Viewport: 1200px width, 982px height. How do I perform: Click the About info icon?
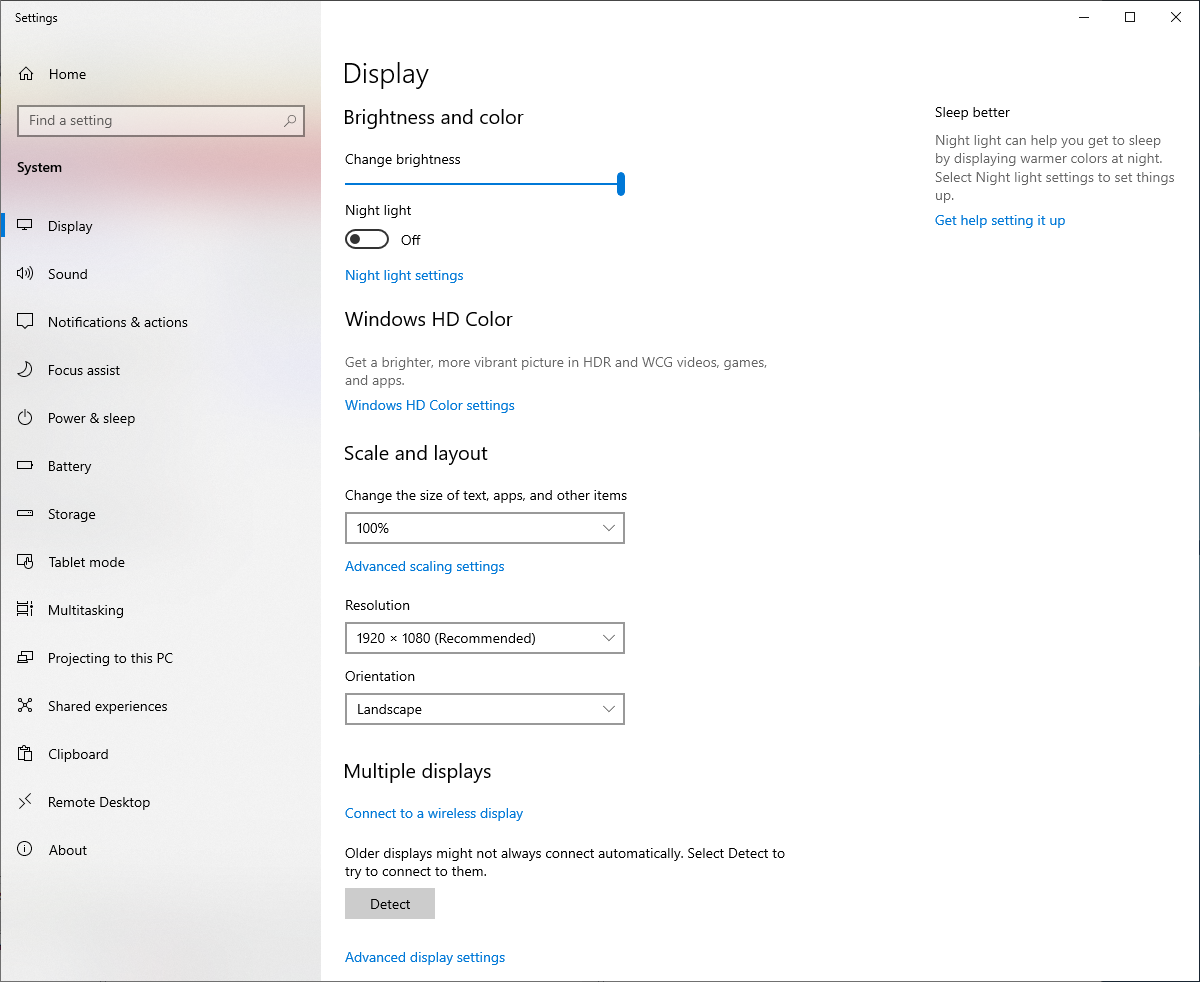click(26, 850)
